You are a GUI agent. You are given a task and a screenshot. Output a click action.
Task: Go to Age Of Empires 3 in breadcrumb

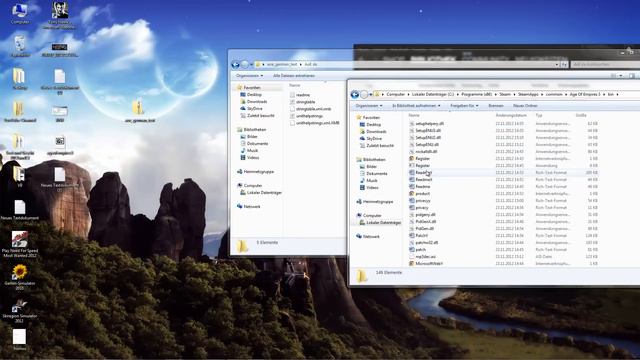coord(585,94)
